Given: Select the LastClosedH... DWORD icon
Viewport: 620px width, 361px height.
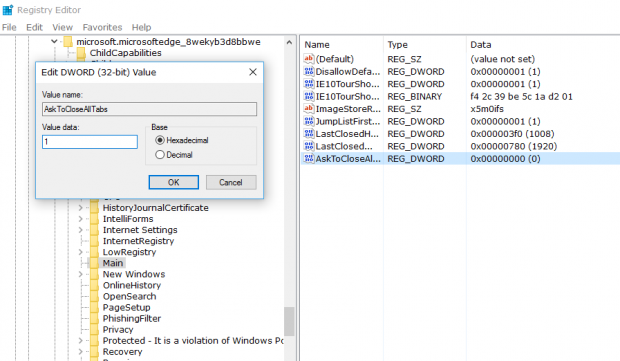Looking at the screenshot, I should tap(309, 134).
